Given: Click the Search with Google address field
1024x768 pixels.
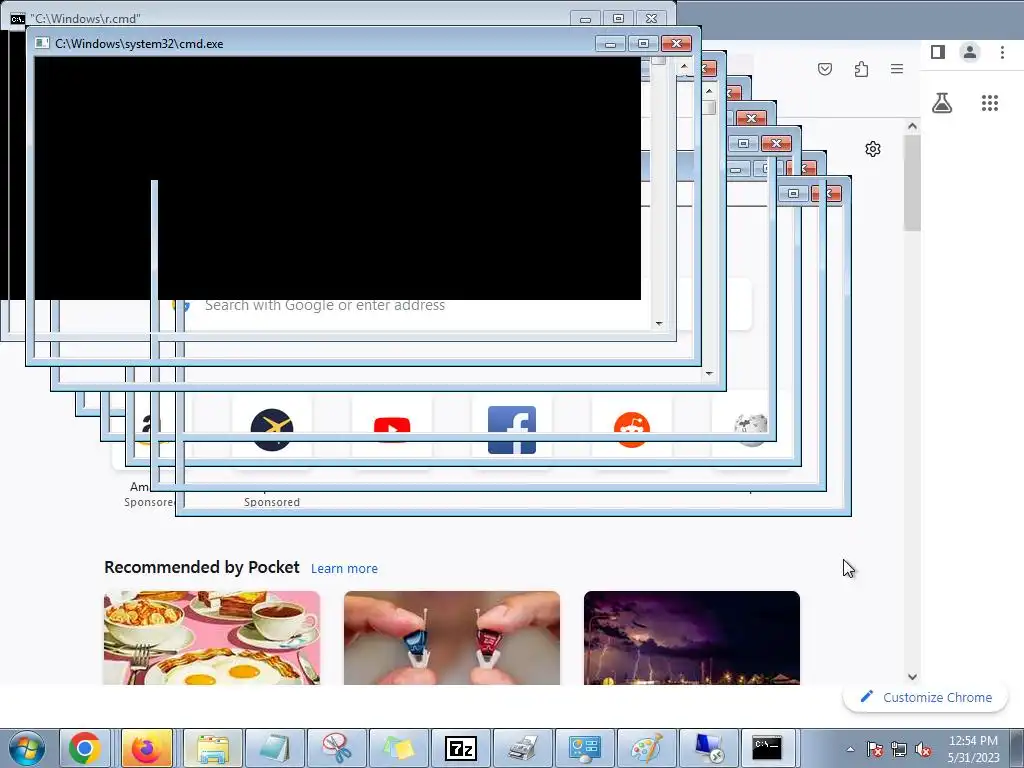Looking at the screenshot, I should point(457,305).
